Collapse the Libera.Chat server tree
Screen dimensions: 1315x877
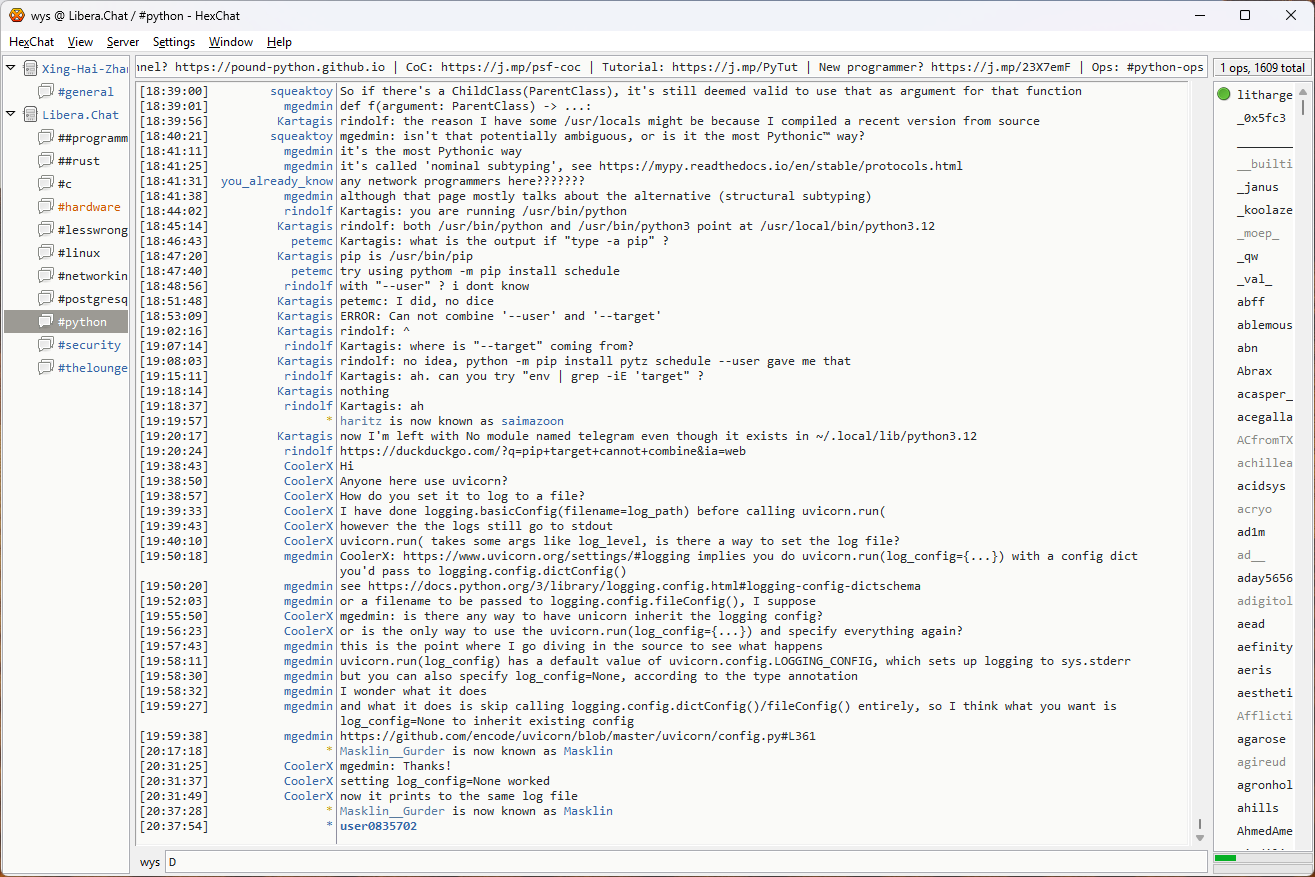[11, 114]
